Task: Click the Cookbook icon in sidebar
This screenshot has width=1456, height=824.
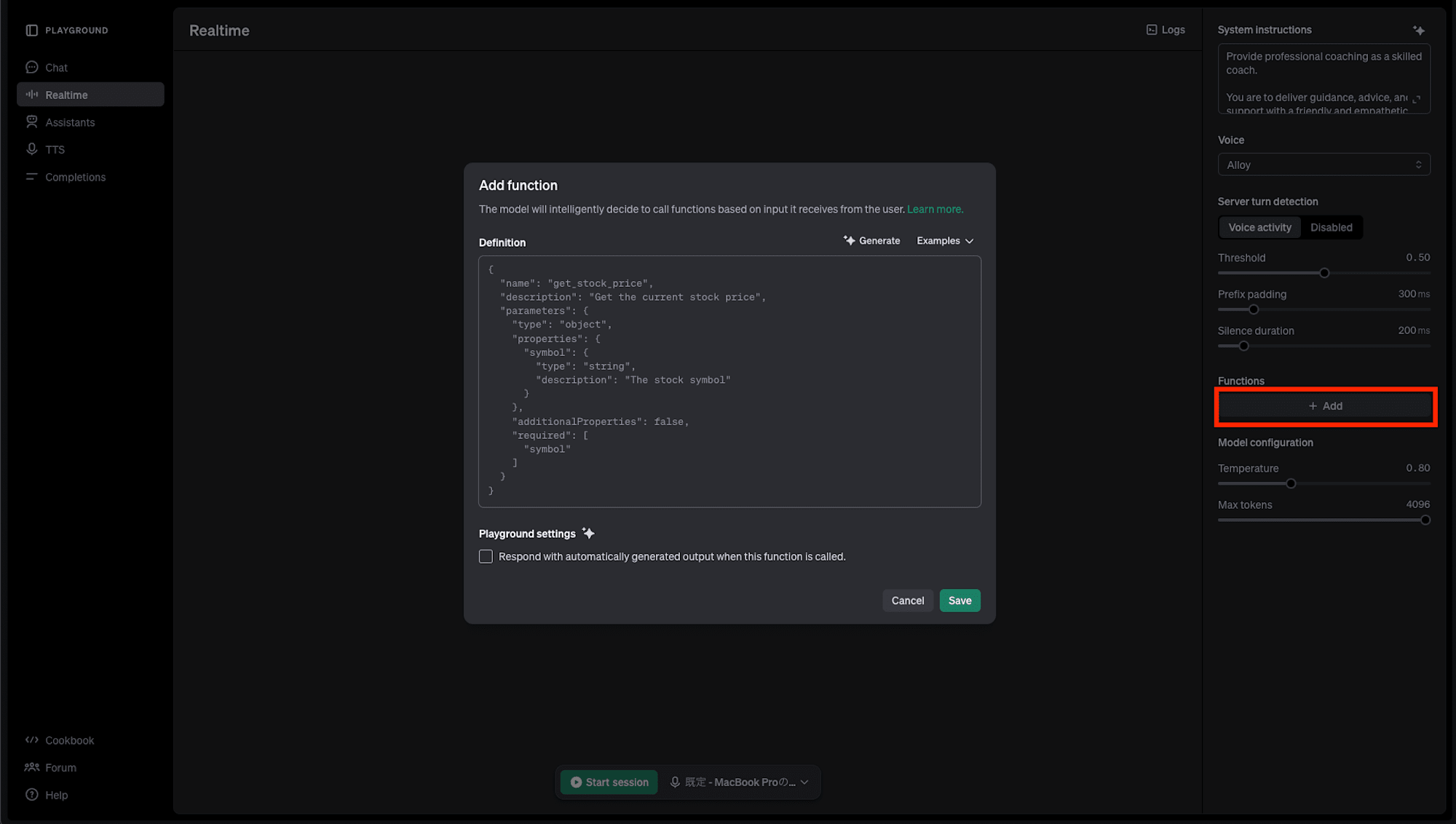Action: tap(32, 740)
